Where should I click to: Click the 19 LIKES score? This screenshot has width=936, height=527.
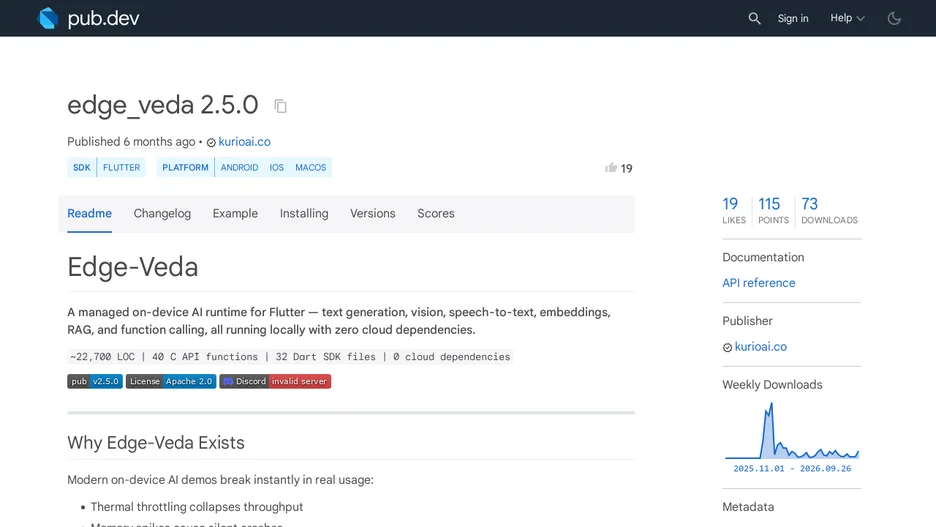click(734, 211)
